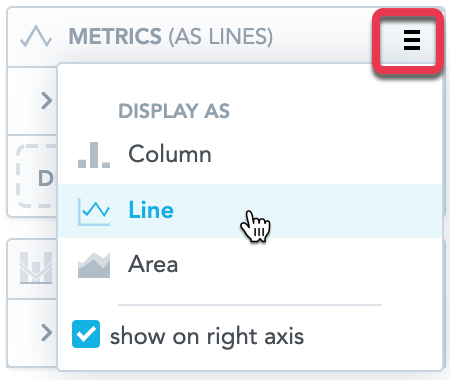Click the METRICS (AS LINES) panel title
The width and height of the screenshot is (450, 380).
(171, 36)
